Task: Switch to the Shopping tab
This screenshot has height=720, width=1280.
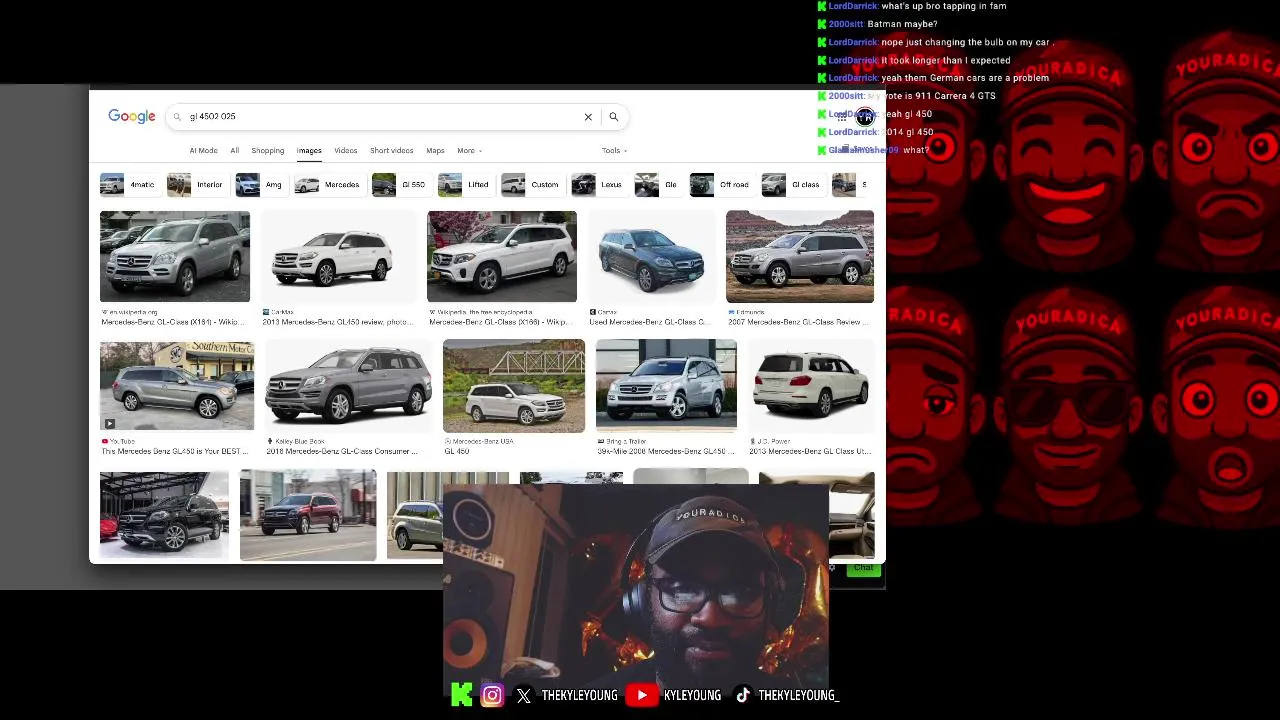Action: [268, 151]
